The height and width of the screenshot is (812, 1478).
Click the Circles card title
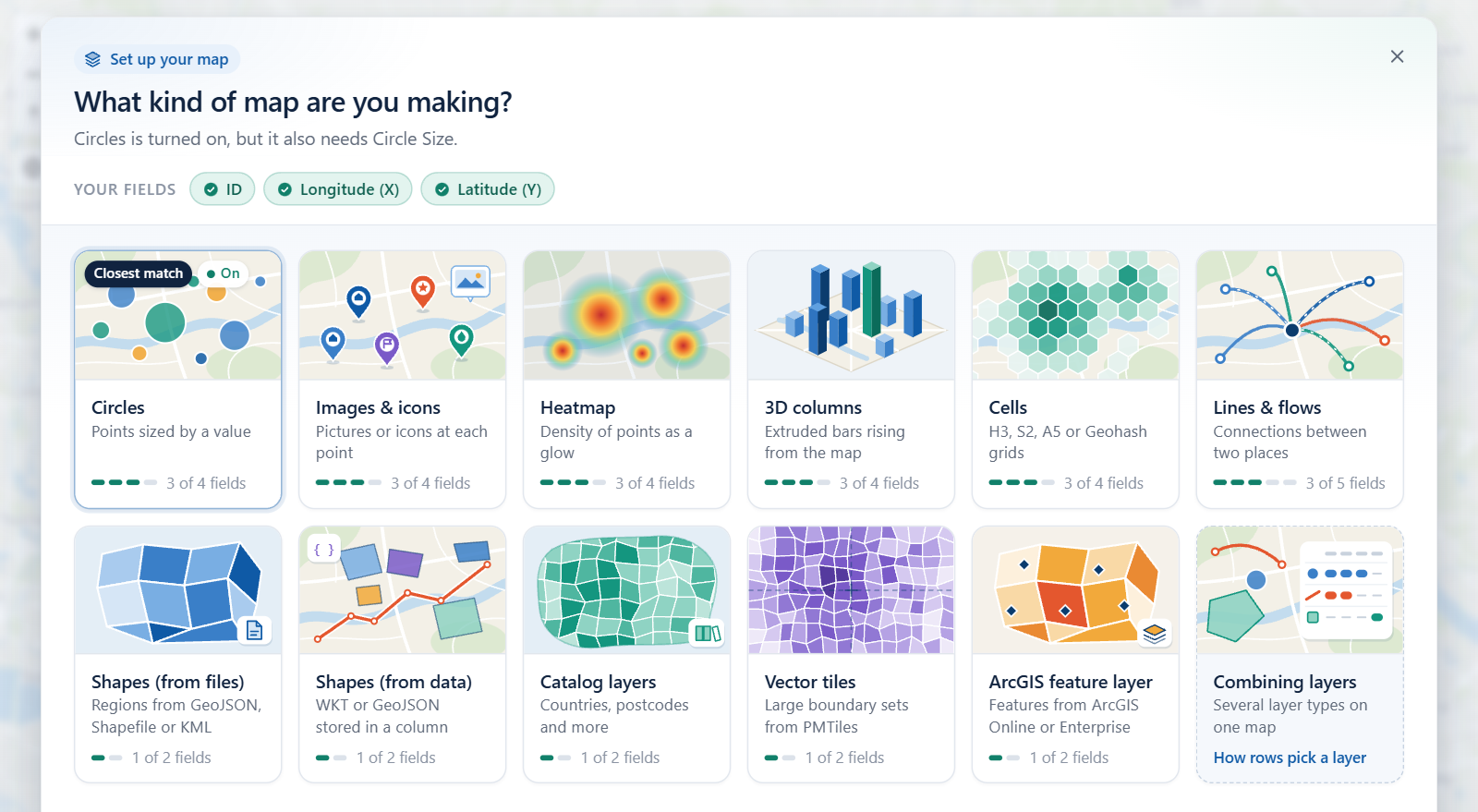(x=118, y=407)
